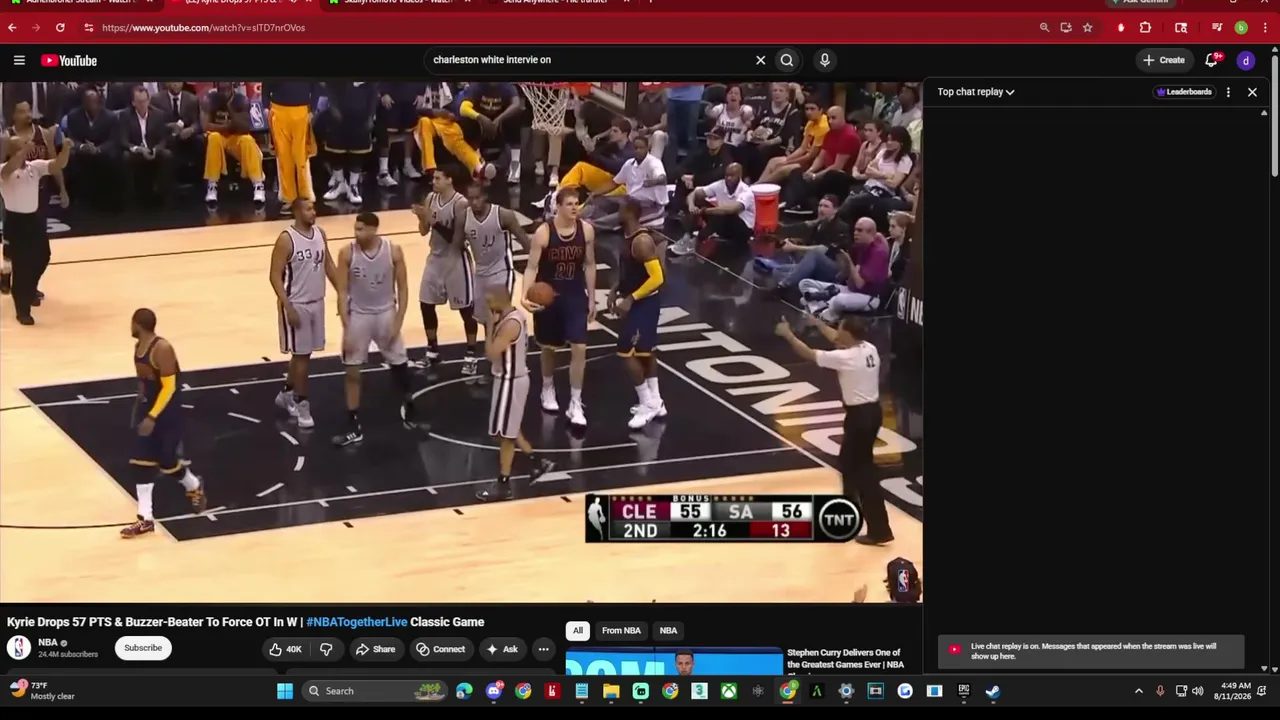
Task: Reload the current page
Action: point(60,28)
